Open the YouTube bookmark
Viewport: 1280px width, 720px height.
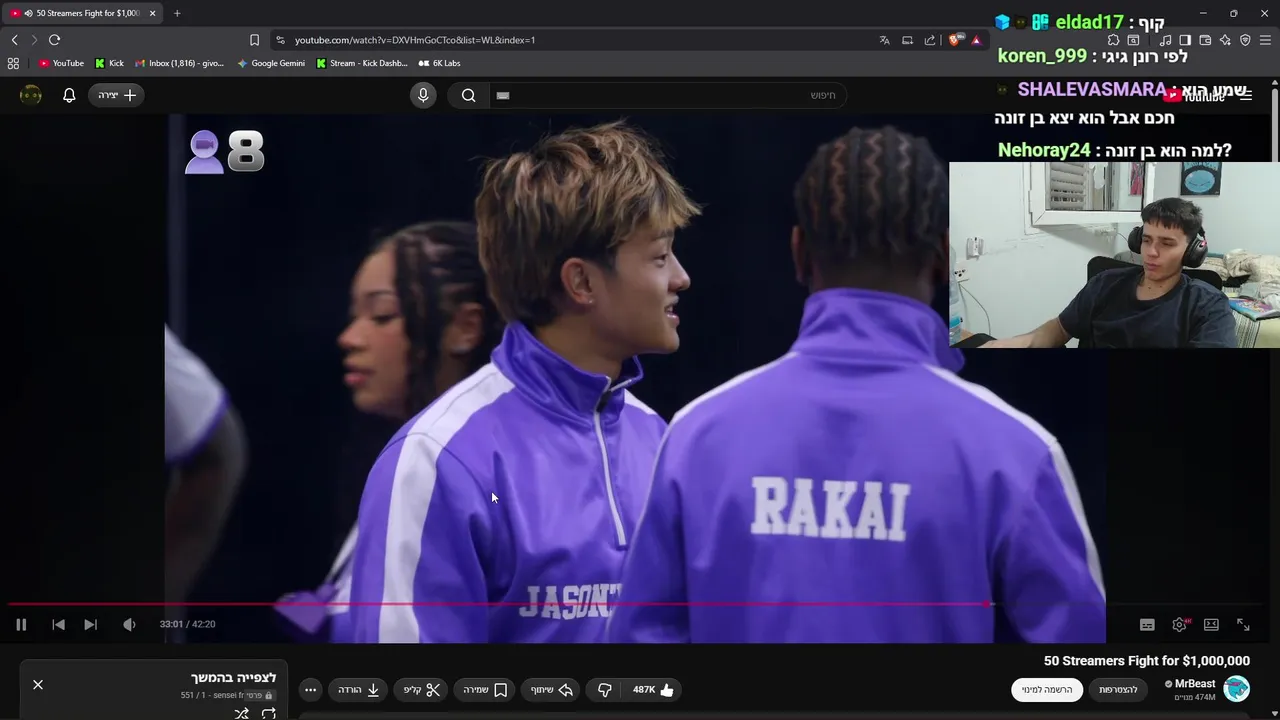[61, 63]
